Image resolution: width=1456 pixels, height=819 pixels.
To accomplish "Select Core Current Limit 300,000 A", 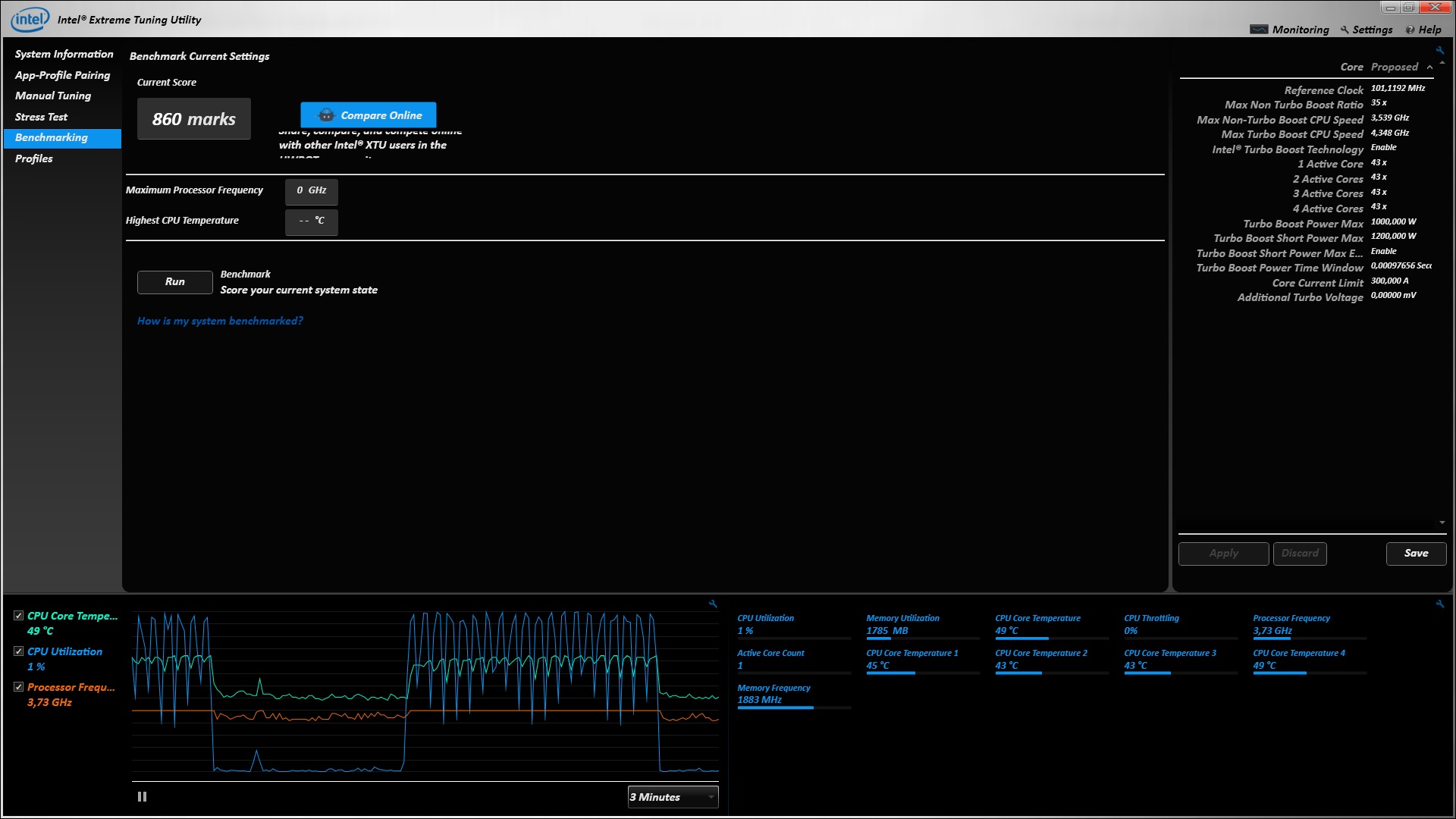I will 1389,281.
